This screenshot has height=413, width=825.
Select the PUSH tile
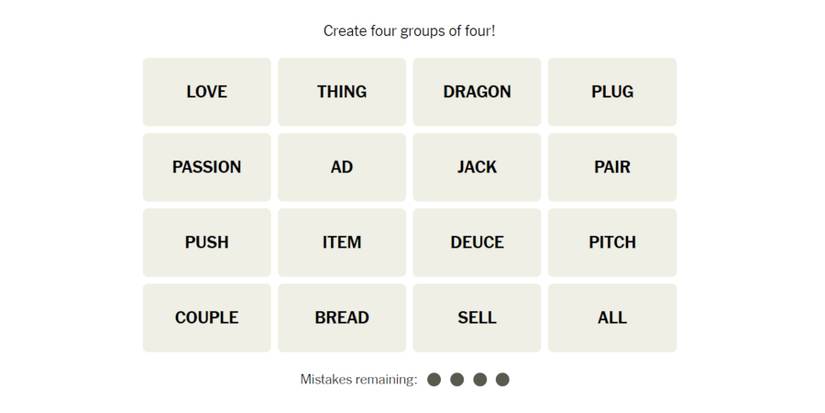click(206, 242)
